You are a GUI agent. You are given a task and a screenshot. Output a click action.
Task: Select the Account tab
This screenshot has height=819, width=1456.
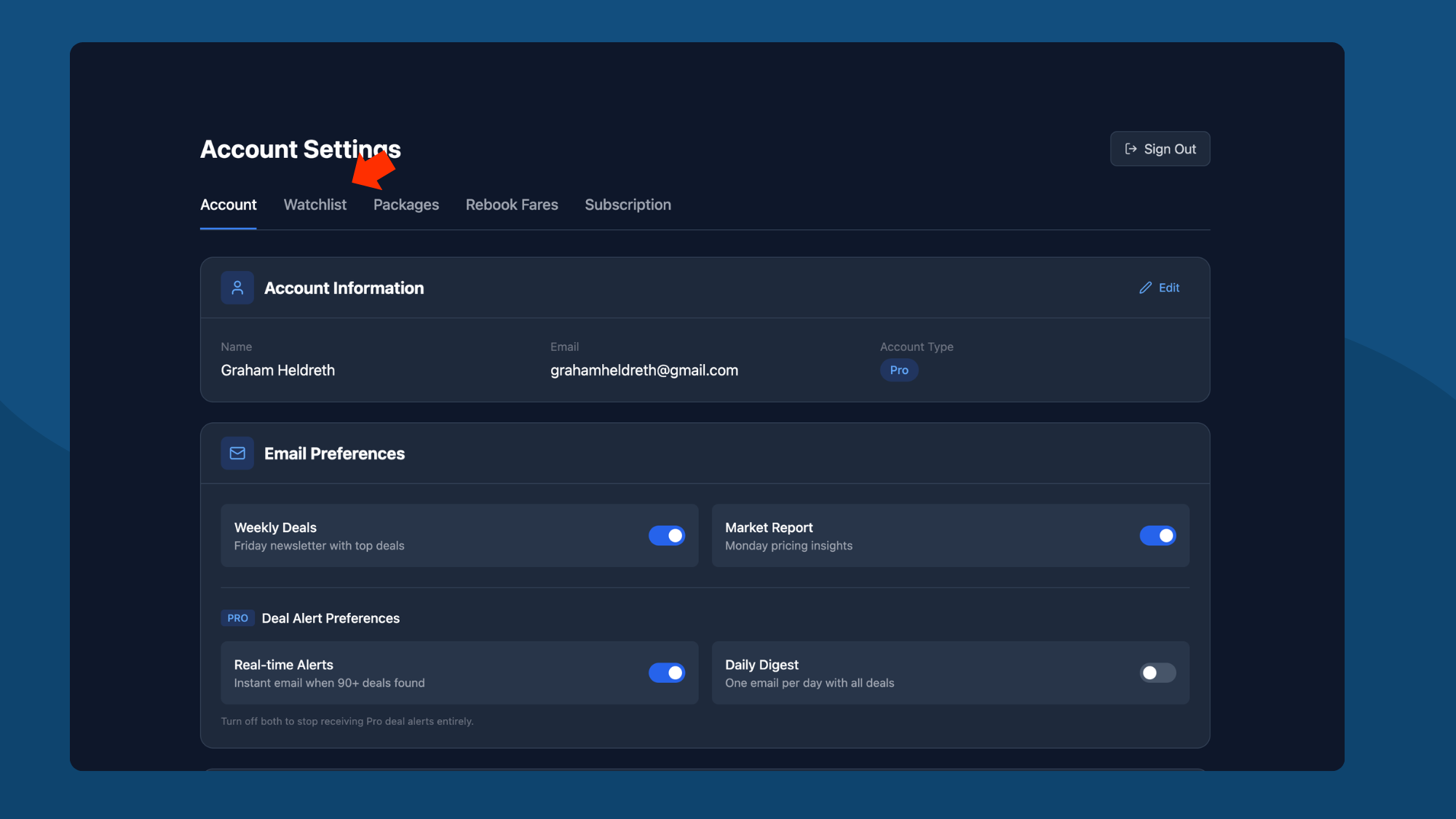[x=228, y=205]
